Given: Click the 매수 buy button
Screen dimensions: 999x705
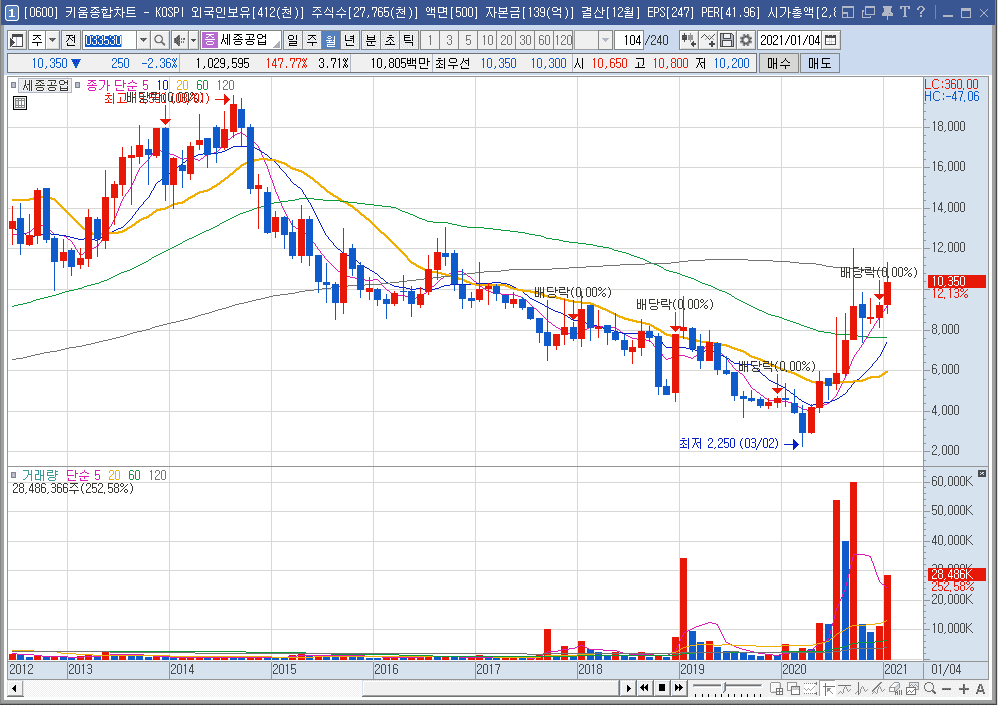Looking at the screenshot, I should [779, 64].
